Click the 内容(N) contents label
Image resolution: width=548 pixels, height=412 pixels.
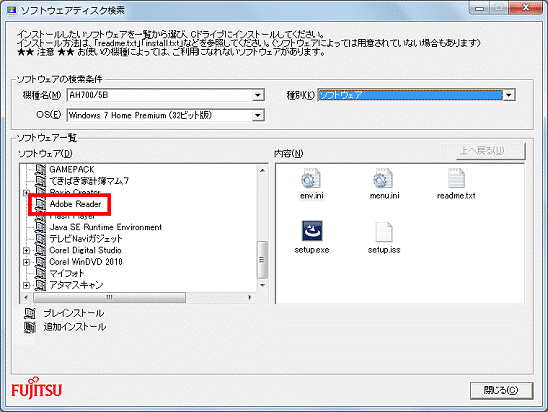pos(289,153)
